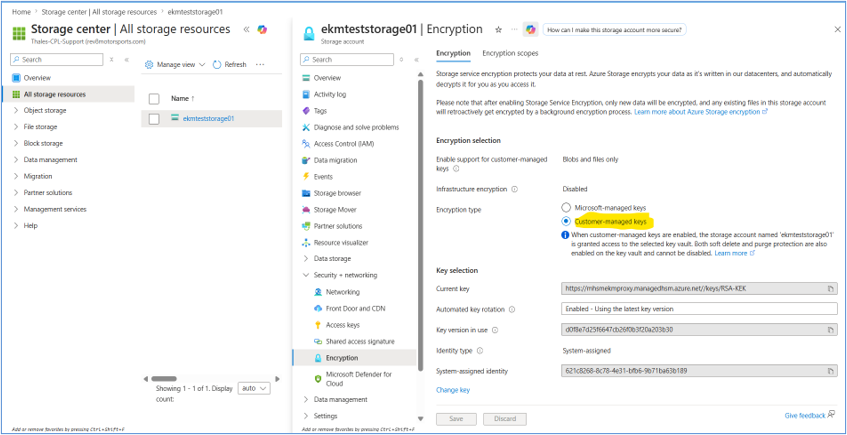The image size is (847, 435).
Task: Copy the system-assigned identity value
Action: [x=830, y=371]
